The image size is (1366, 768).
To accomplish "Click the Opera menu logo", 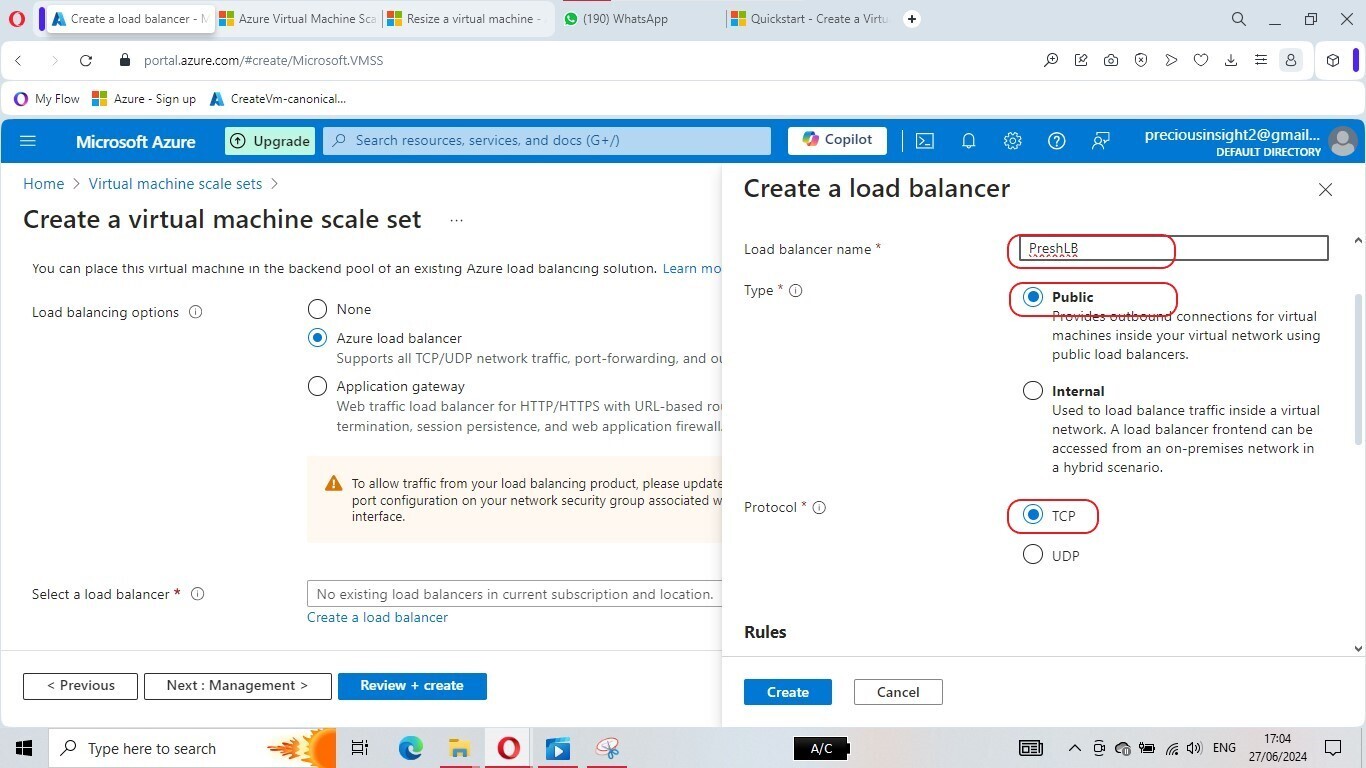I will pos(16,19).
